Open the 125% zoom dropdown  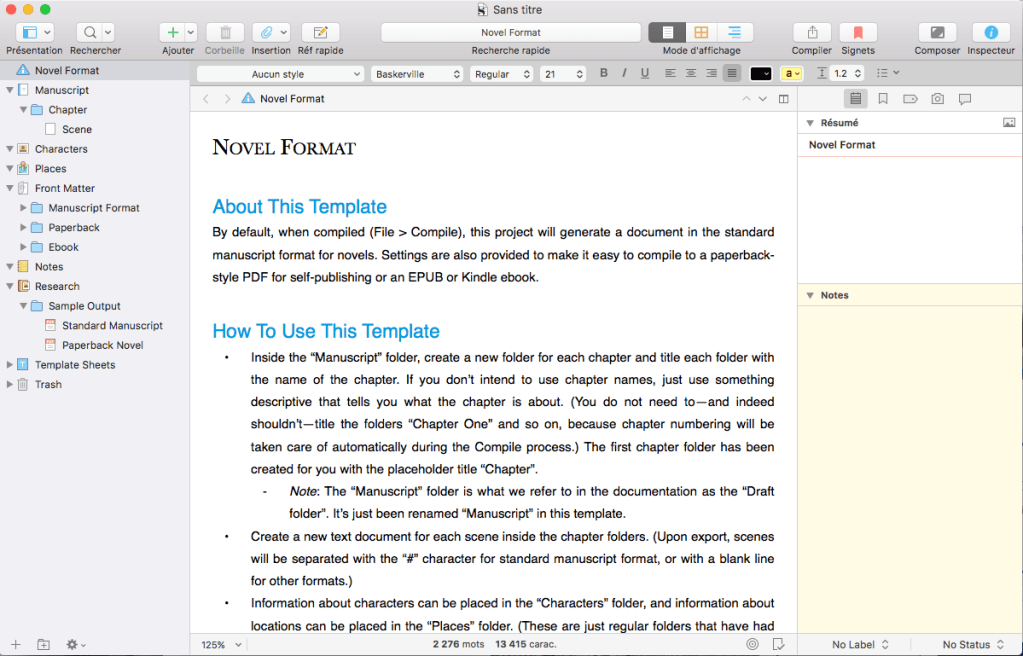click(222, 645)
